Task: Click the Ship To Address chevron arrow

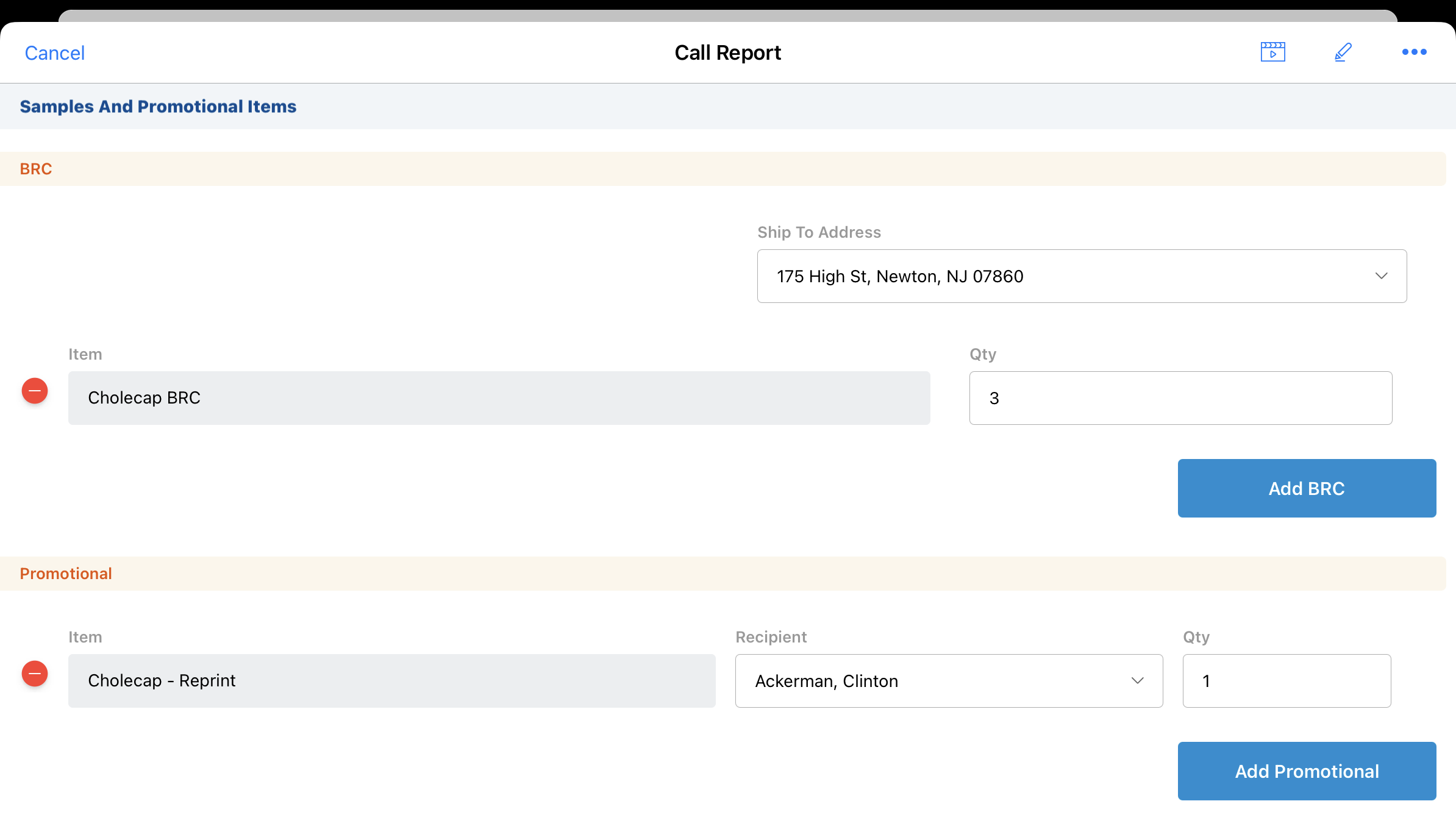Action: pos(1381,276)
